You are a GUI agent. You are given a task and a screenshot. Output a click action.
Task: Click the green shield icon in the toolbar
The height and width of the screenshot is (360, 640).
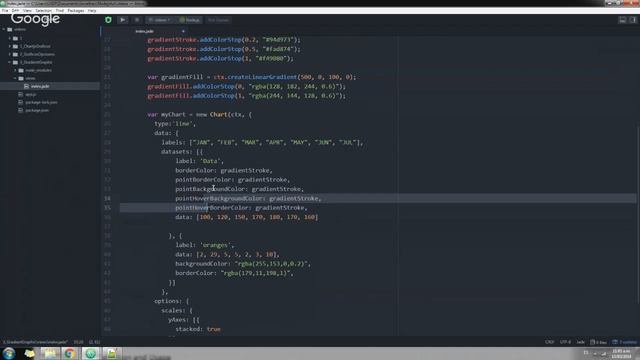[x=108, y=20]
